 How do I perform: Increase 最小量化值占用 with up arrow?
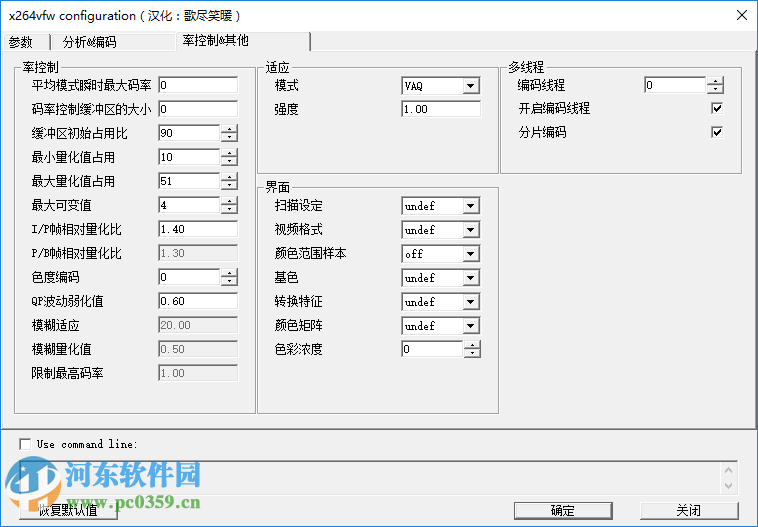coord(229,153)
